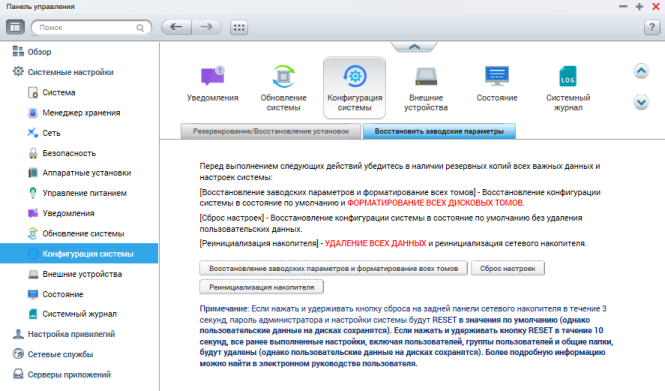Open the Внешние устройства icon in top strip
Viewport: 665px width, 391px height.
[x=426, y=88]
